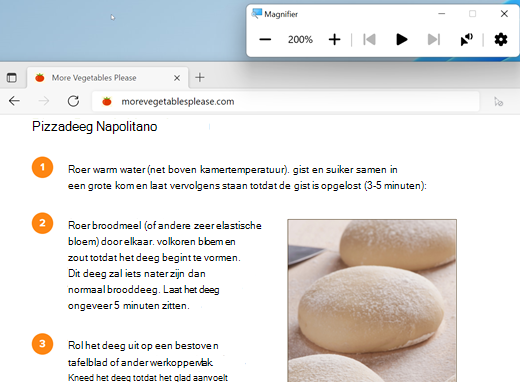Click text "Rol het deeg uit op een bestoven"
This screenshot has height=382, width=520.
pos(143,346)
